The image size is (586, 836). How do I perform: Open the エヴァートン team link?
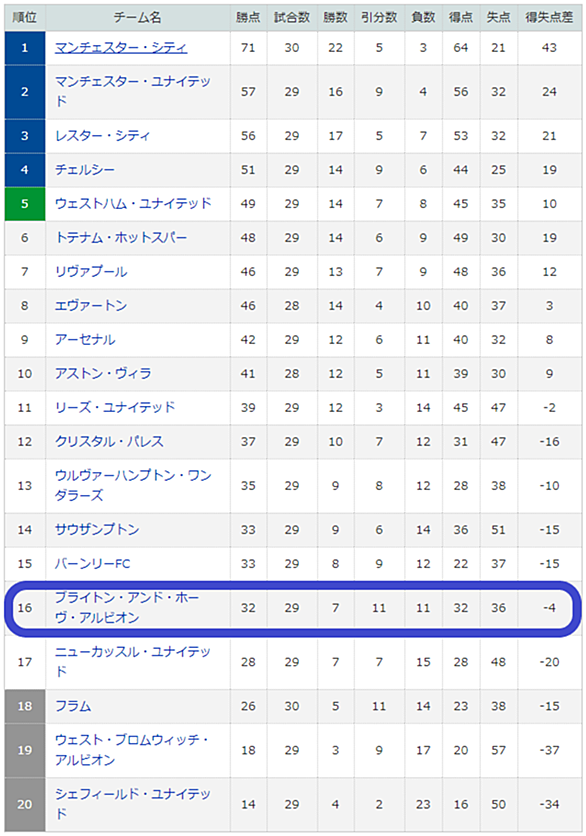(91, 306)
